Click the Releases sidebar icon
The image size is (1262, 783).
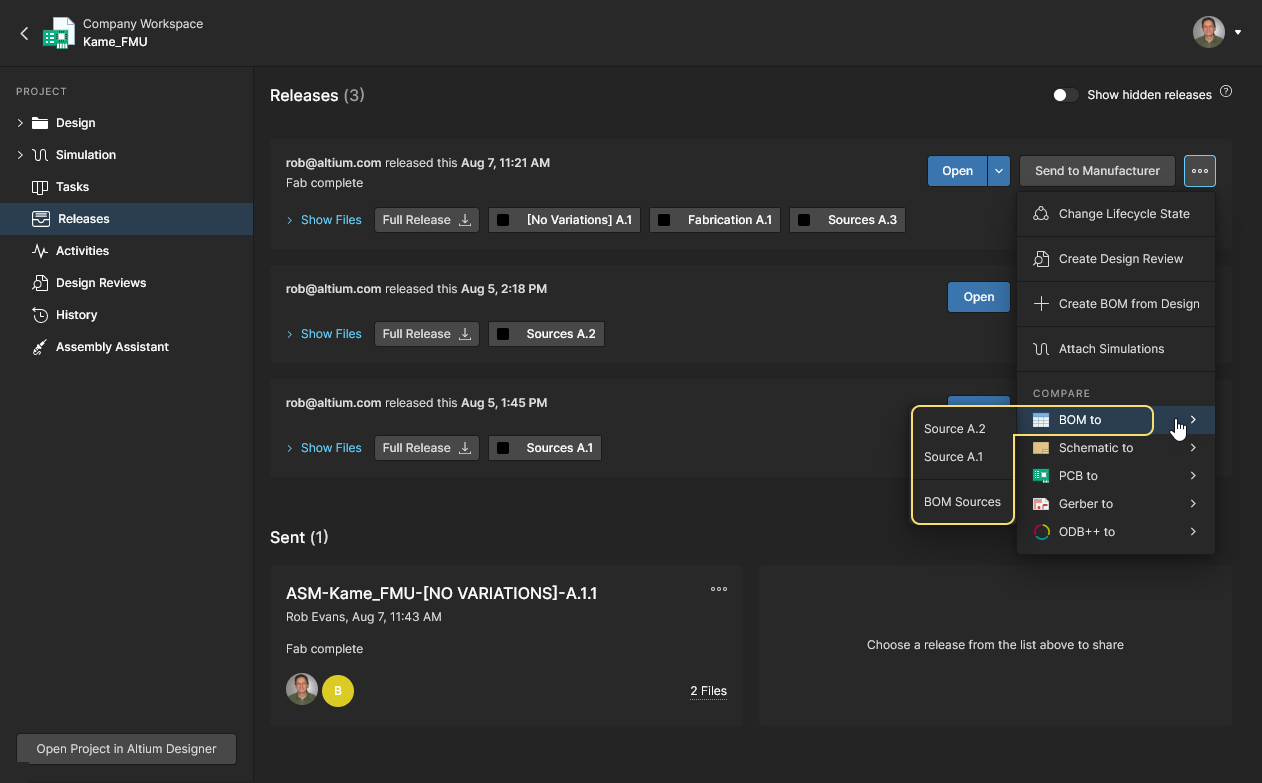click(41, 219)
